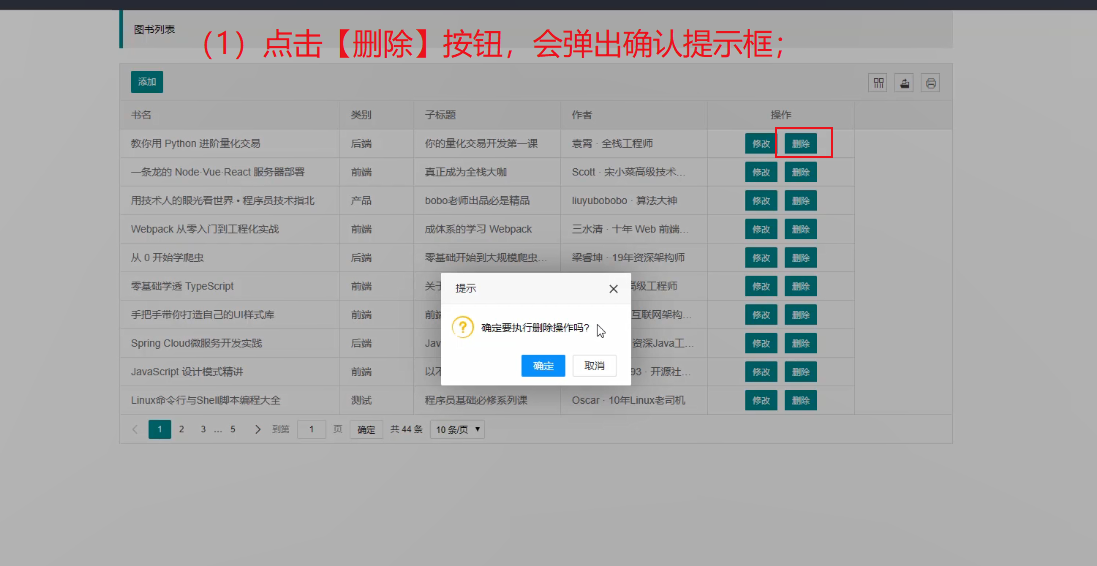The image size is (1097, 566).
Task: Select page 5 in pagination
Action: point(233,429)
